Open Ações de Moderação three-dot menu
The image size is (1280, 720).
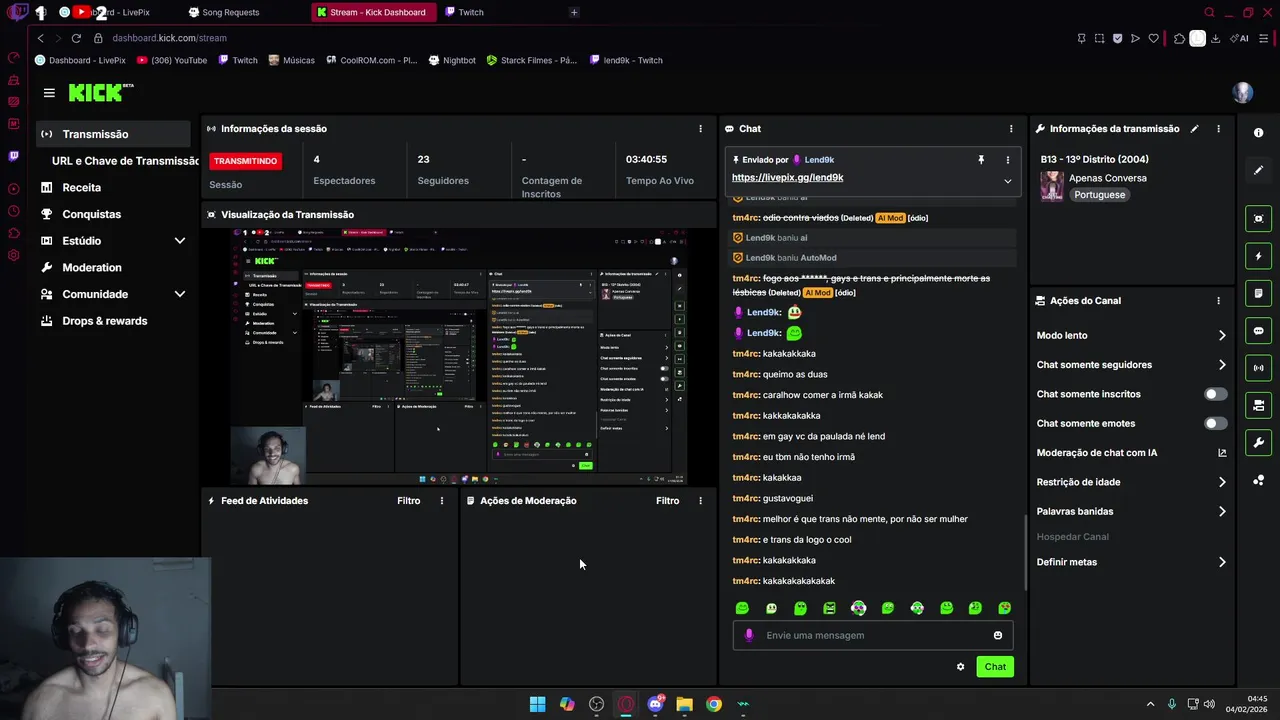tap(700, 501)
